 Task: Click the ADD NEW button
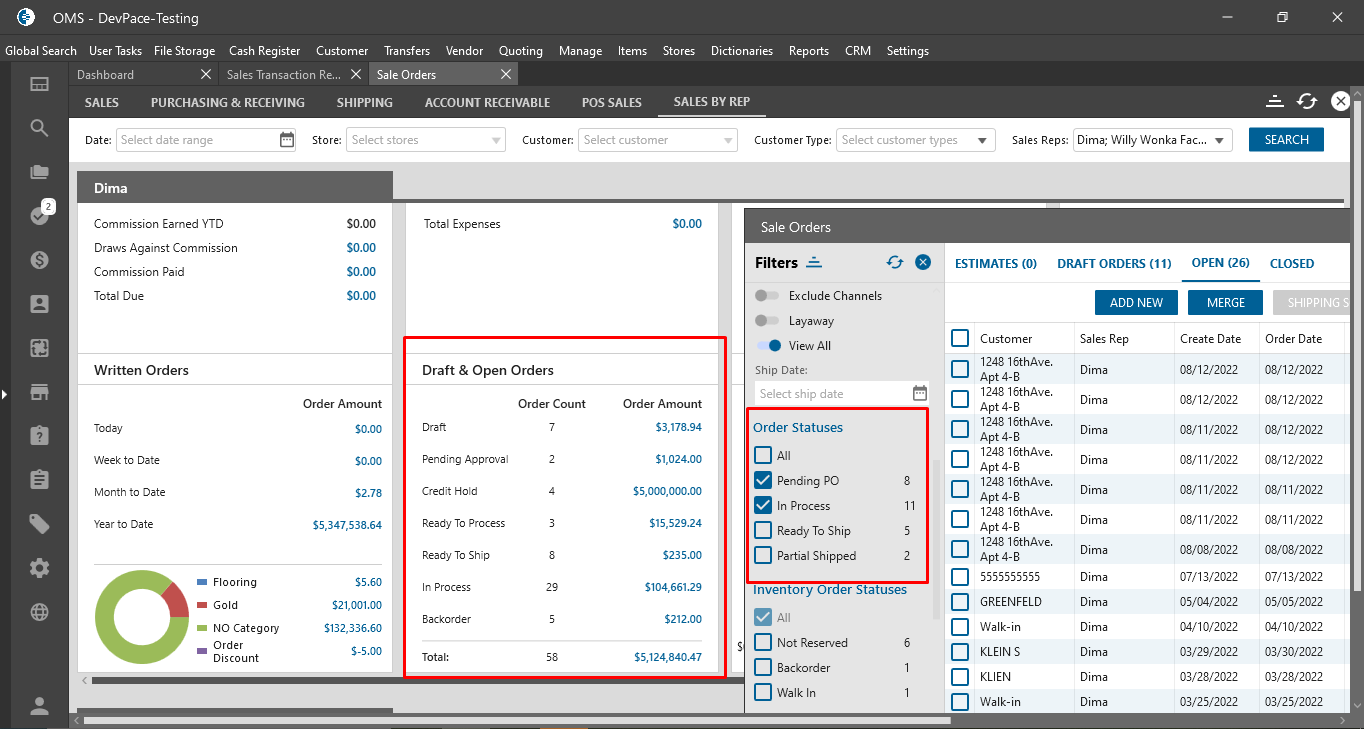pos(1136,303)
